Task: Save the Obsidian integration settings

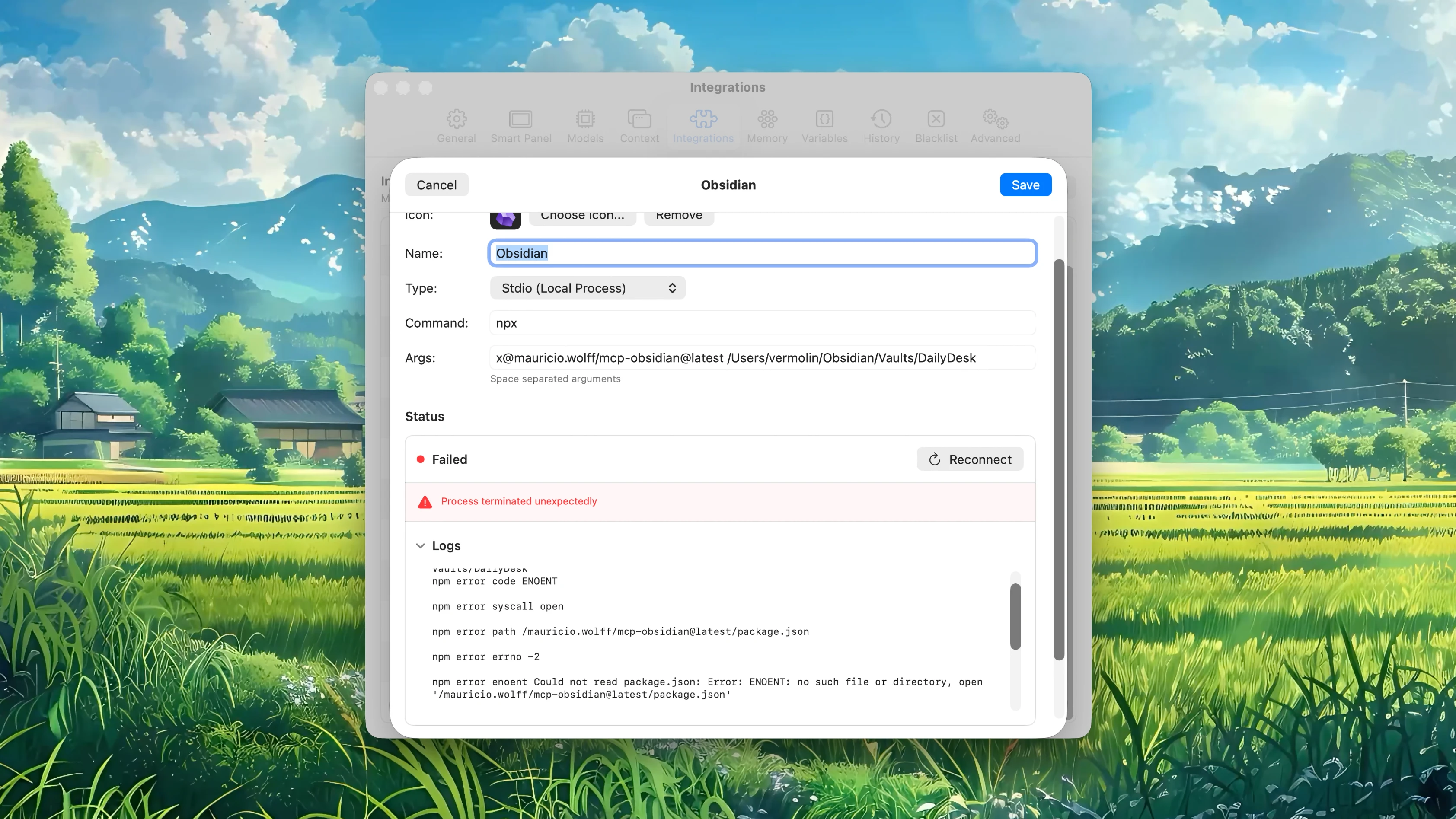Action: coord(1025,184)
